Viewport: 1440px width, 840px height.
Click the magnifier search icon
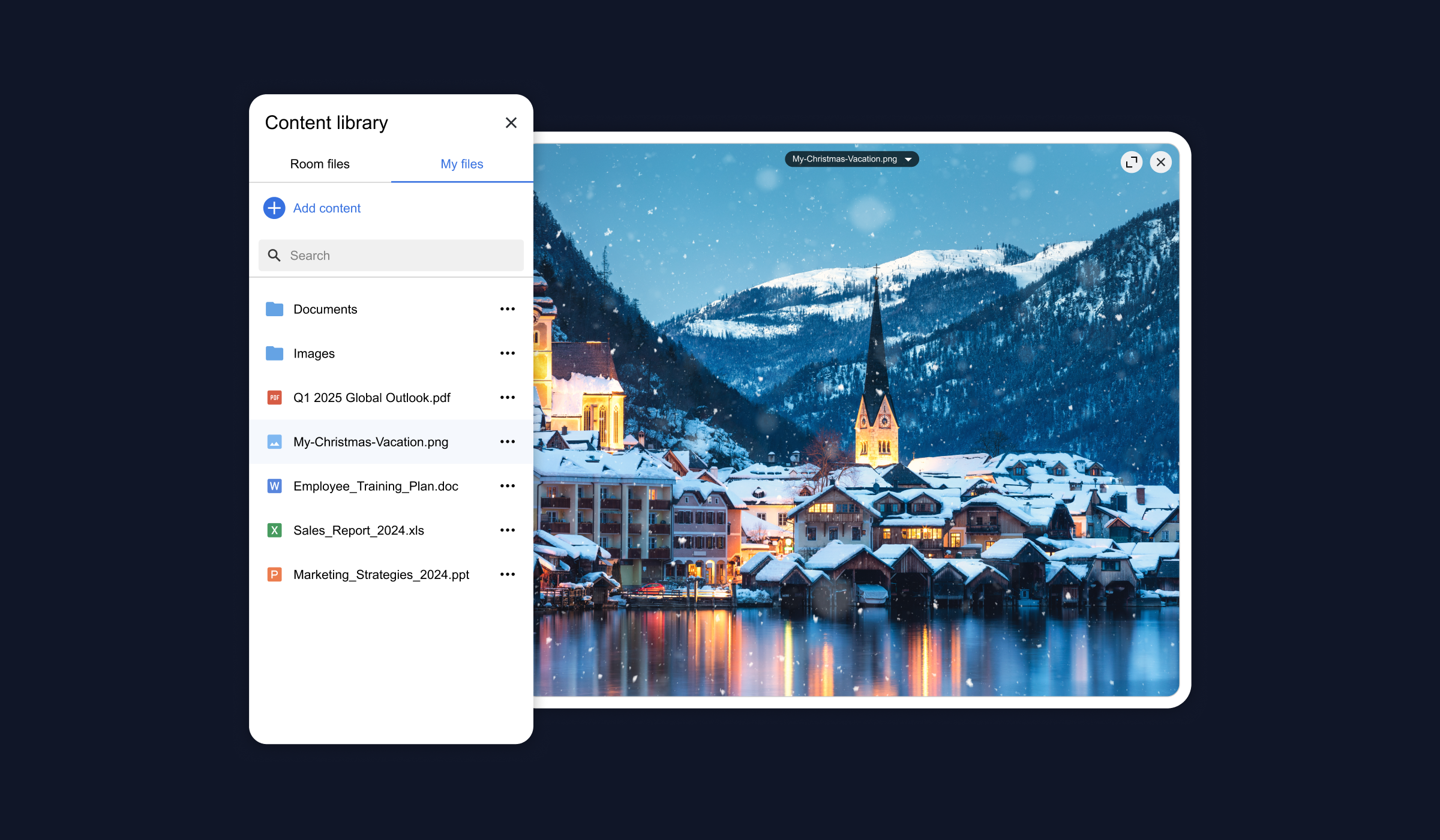click(274, 256)
